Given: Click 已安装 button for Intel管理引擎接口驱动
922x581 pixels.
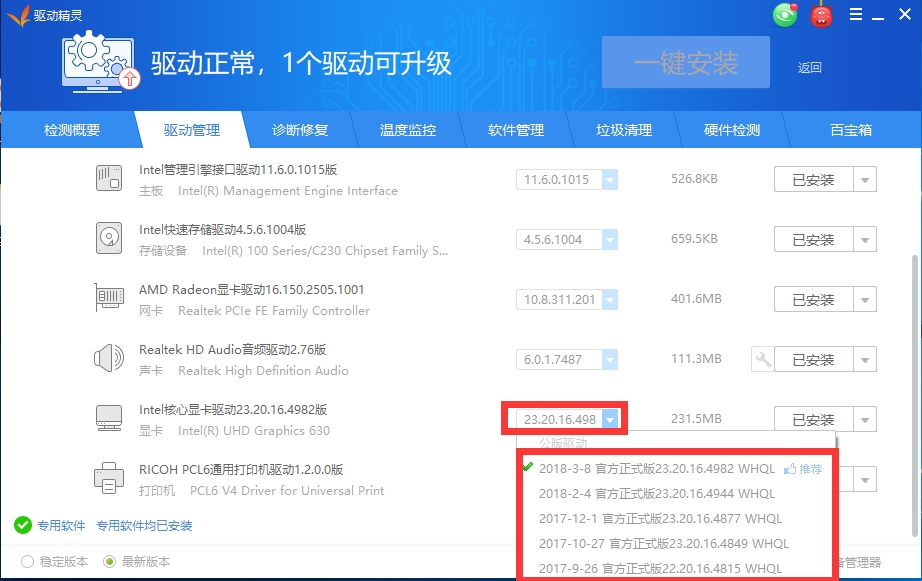Looking at the screenshot, I should point(814,179).
